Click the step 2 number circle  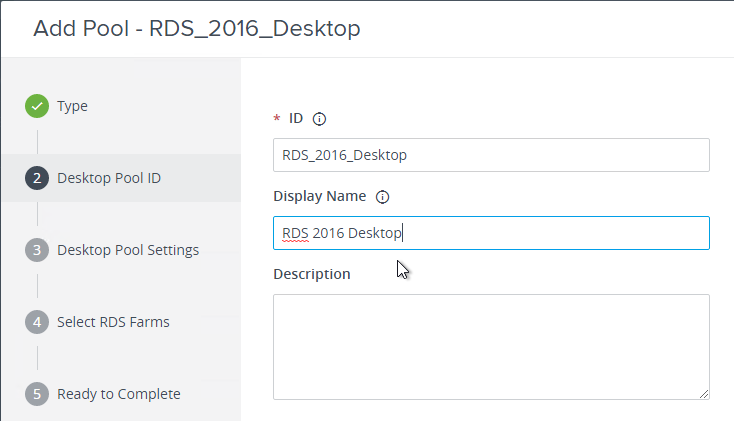(37, 178)
